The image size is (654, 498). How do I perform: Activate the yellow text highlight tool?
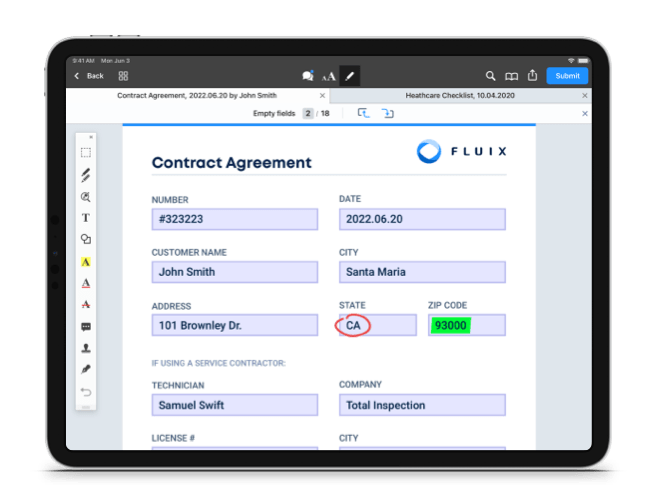[x=86, y=261]
